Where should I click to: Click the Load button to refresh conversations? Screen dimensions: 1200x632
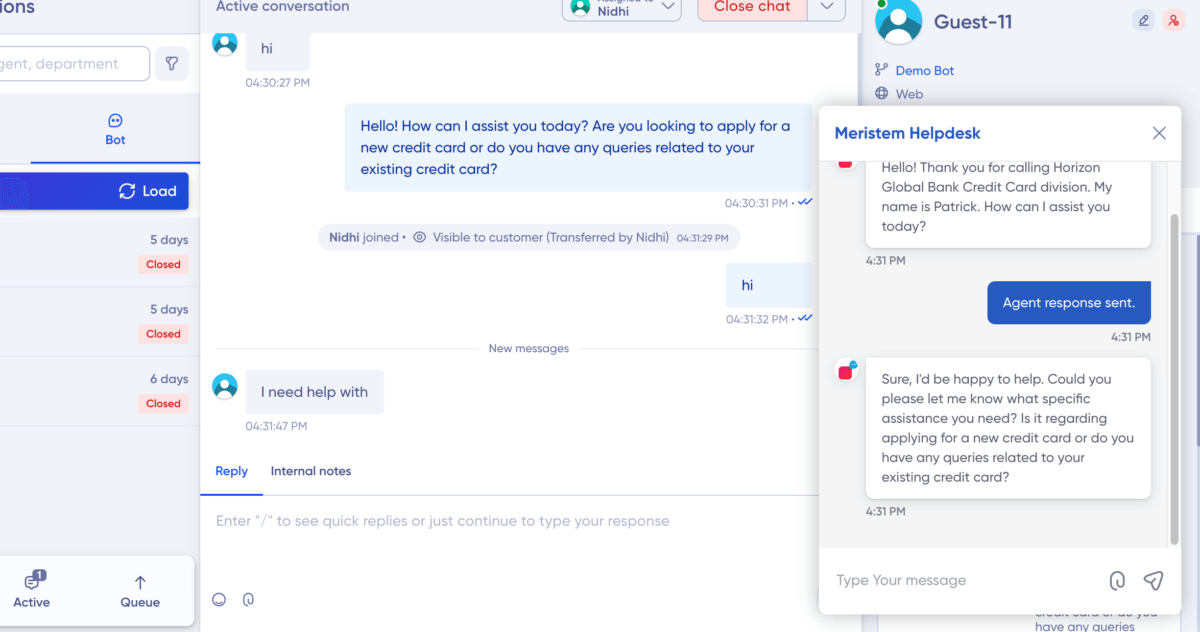149,190
